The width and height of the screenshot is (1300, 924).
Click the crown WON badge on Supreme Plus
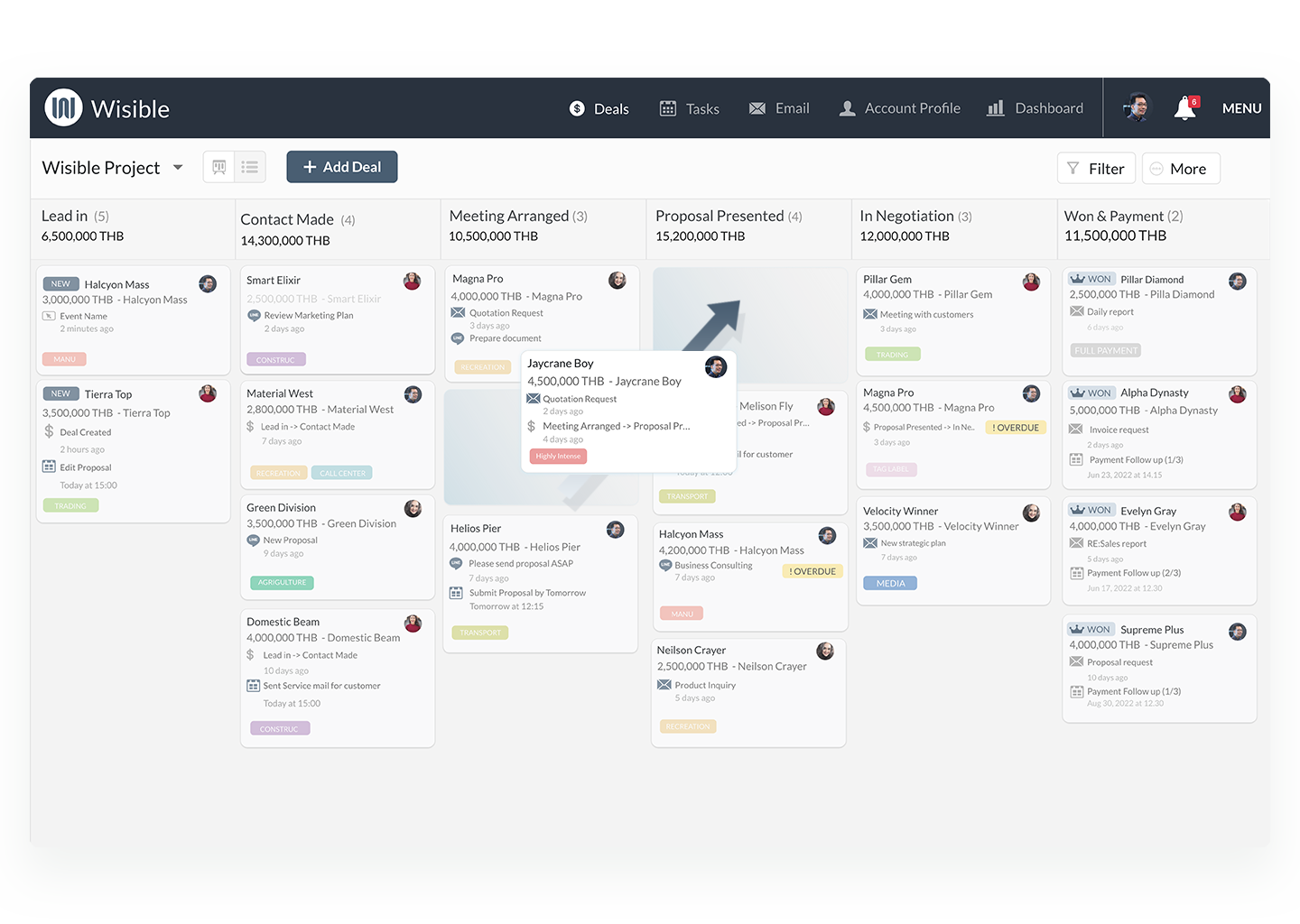click(x=1091, y=629)
